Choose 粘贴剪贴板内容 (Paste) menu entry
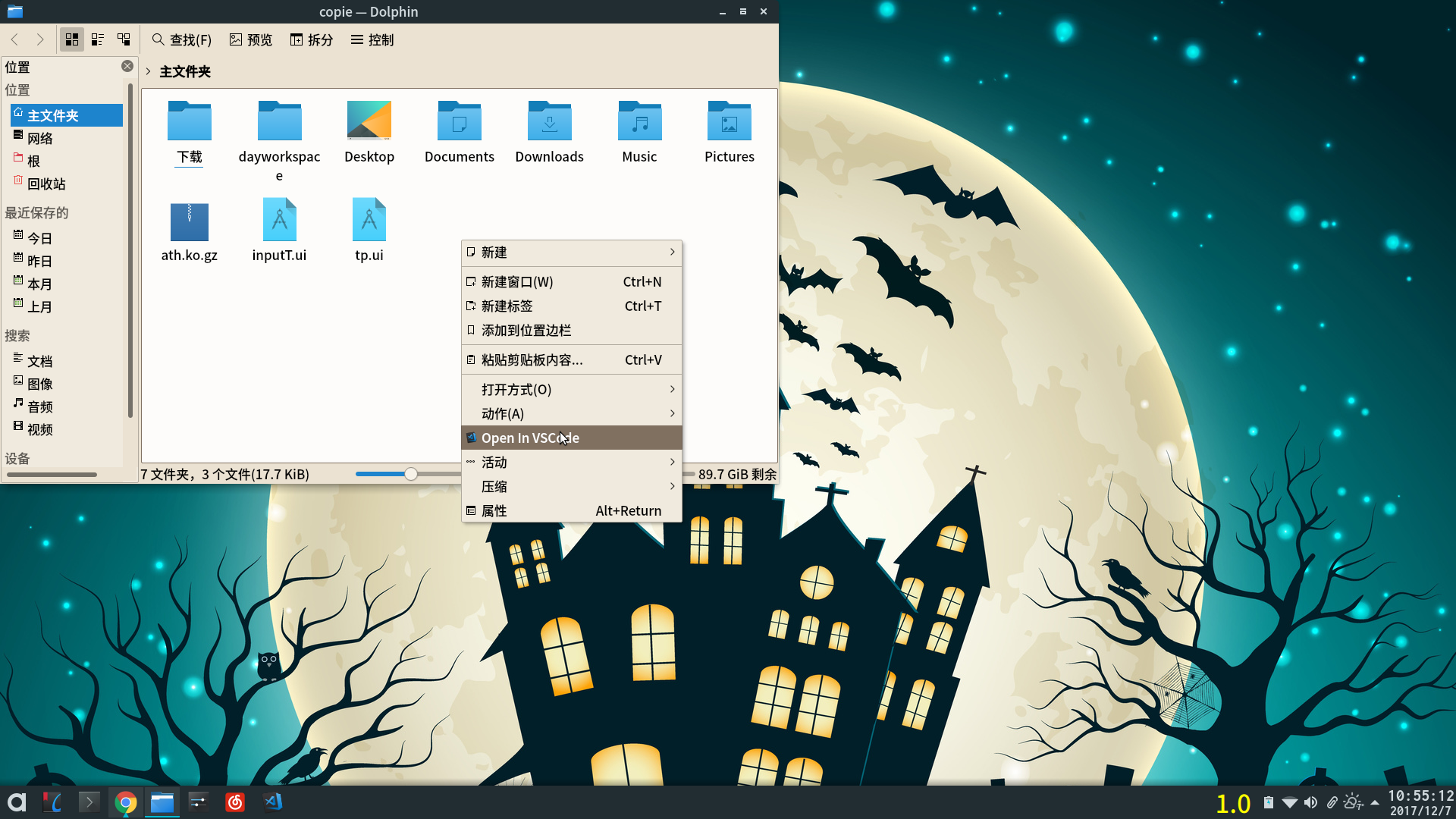 pyautogui.click(x=572, y=359)
